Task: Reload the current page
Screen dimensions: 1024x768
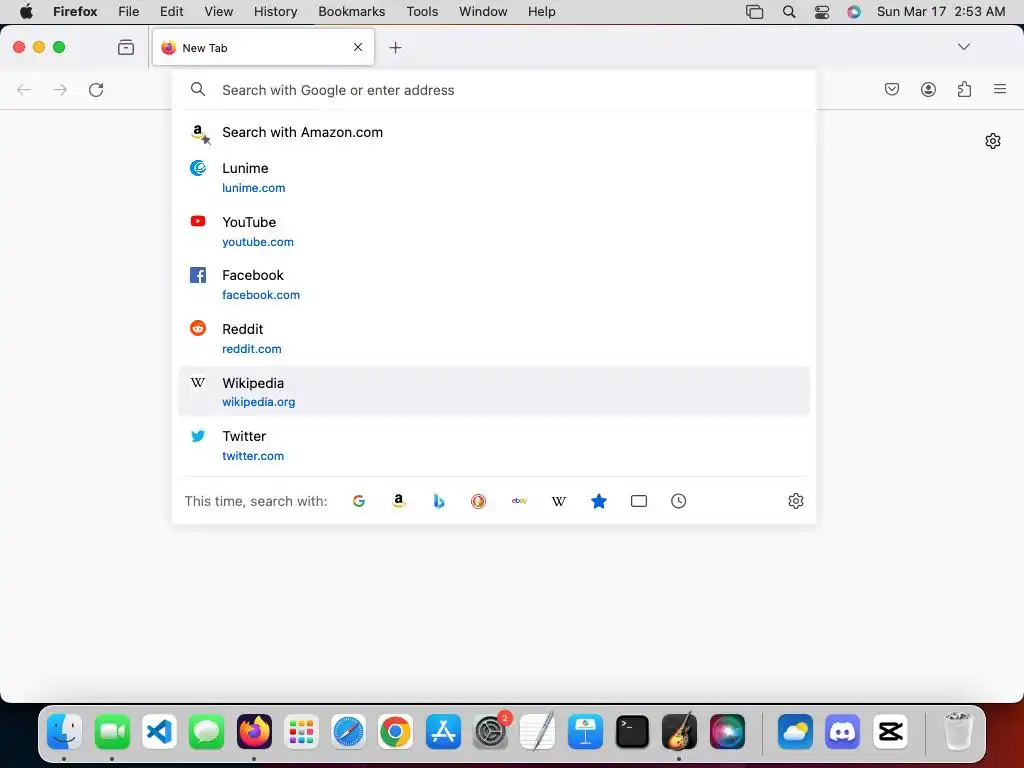Action: pos(96,89)
